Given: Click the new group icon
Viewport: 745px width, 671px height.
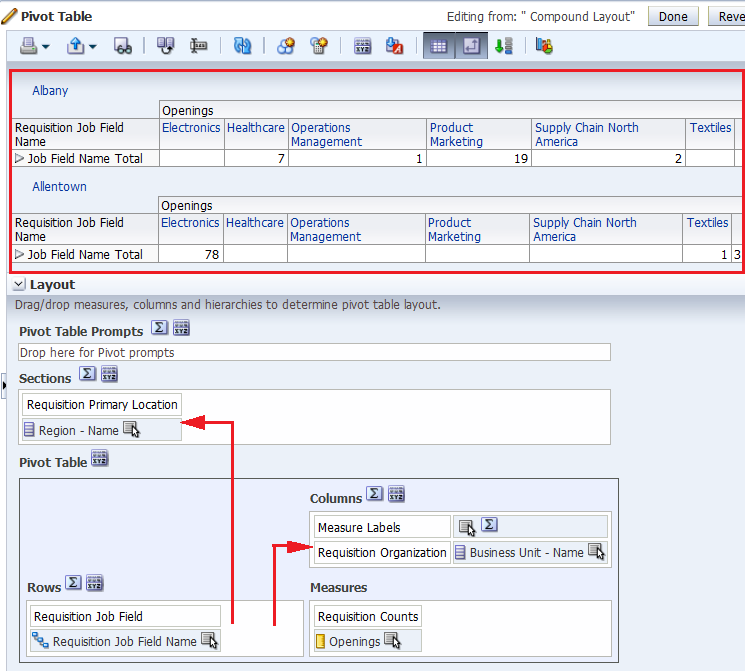Looking at the screenshot, I should click(x=286, y=46).
